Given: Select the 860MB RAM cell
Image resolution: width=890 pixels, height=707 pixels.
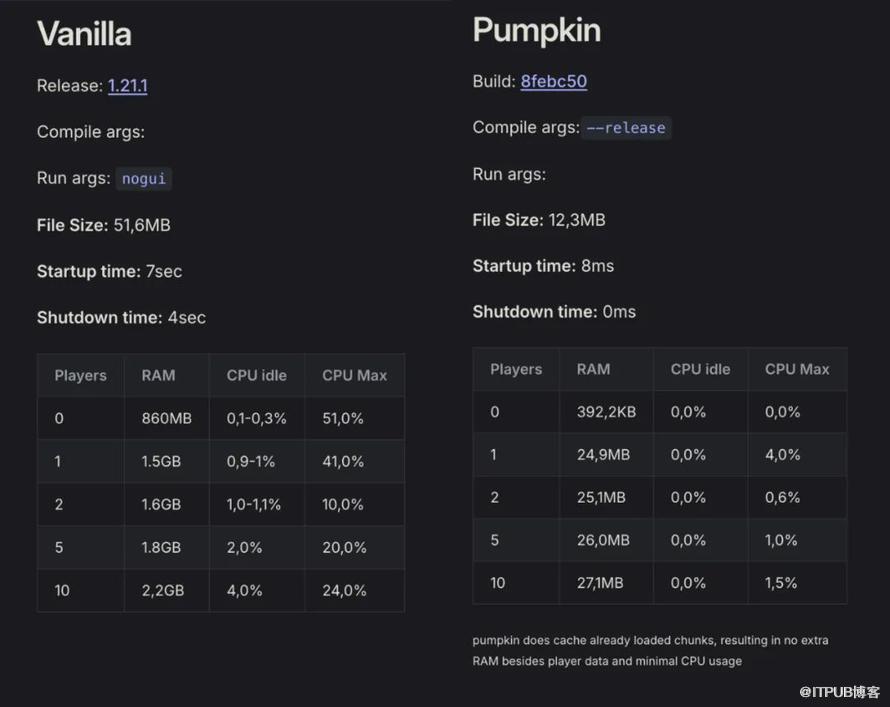Looking at the screenshot, I should (x=166, y=419).
